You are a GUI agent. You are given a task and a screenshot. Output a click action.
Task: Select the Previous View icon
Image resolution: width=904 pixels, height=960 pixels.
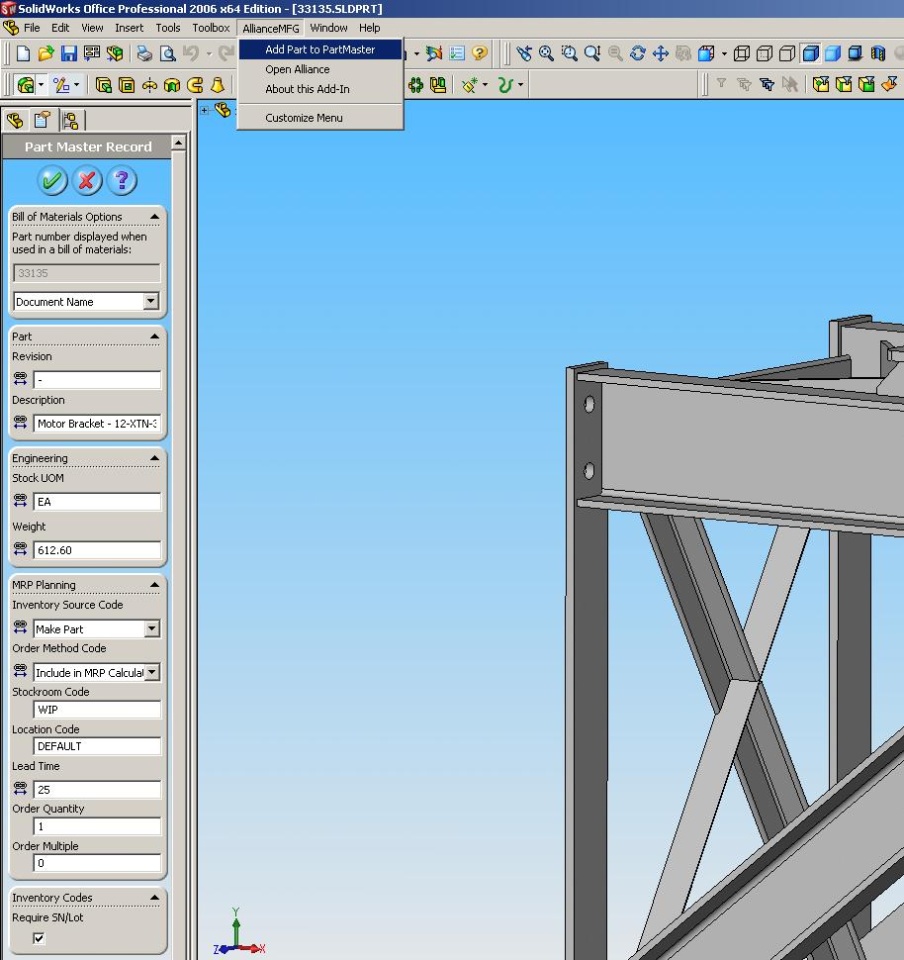pyautogui.click(x=524, y=53)
